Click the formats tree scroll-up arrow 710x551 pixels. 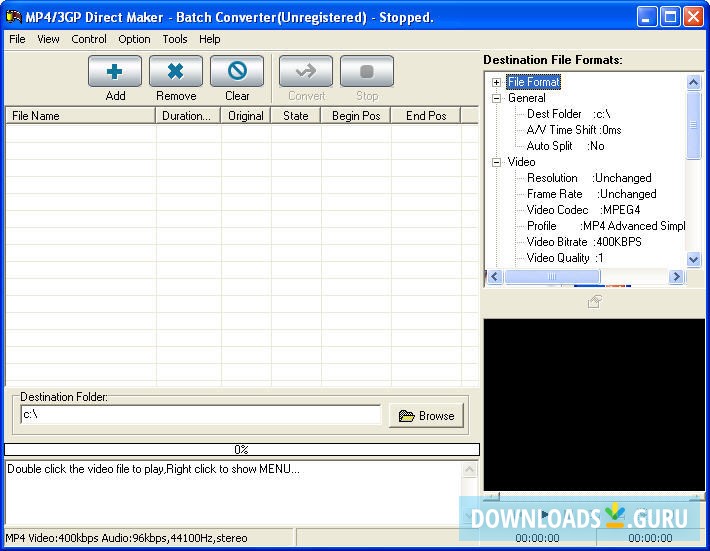point(693,82)
